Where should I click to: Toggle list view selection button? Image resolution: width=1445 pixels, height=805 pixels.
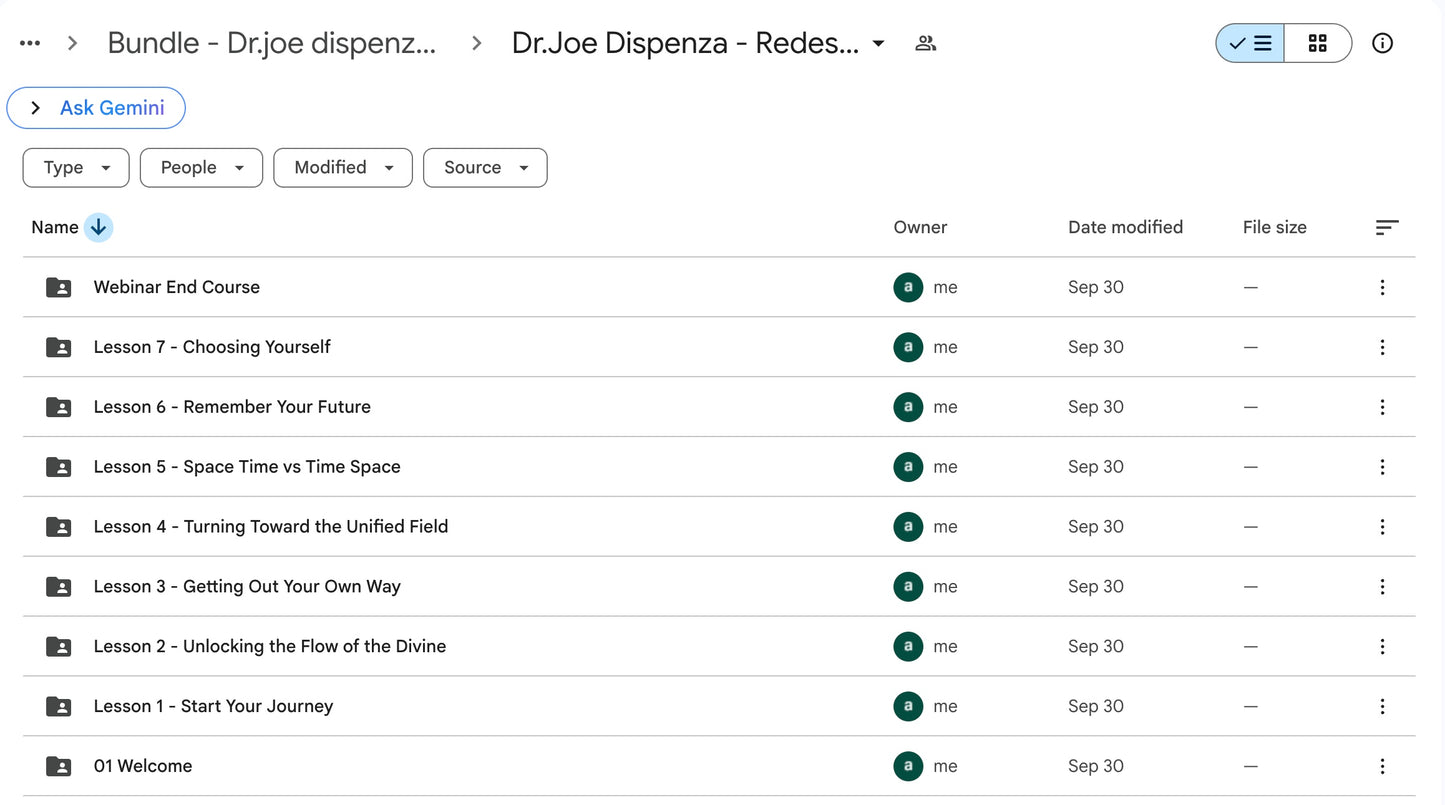pyautogui.click(x=1248, y=43)
